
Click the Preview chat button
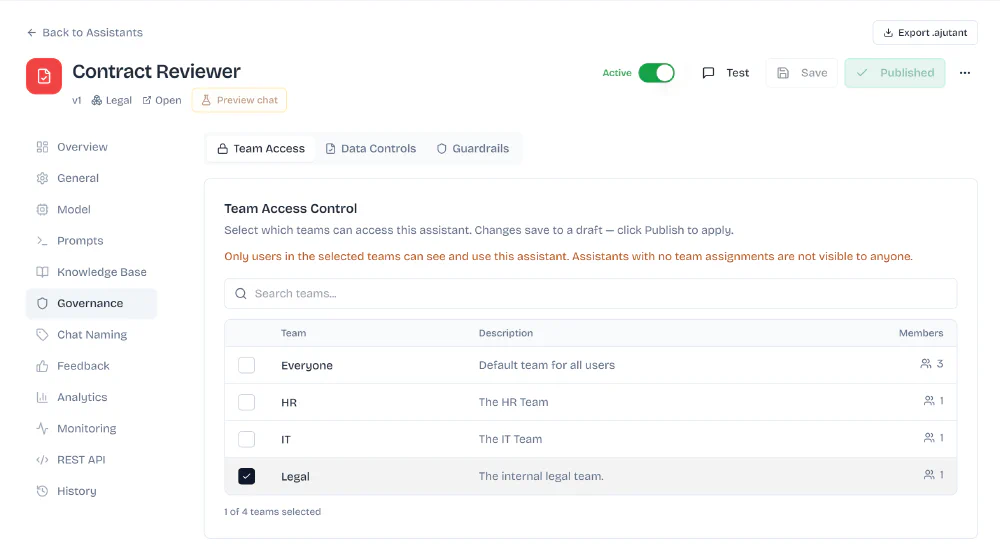point(239,100)
